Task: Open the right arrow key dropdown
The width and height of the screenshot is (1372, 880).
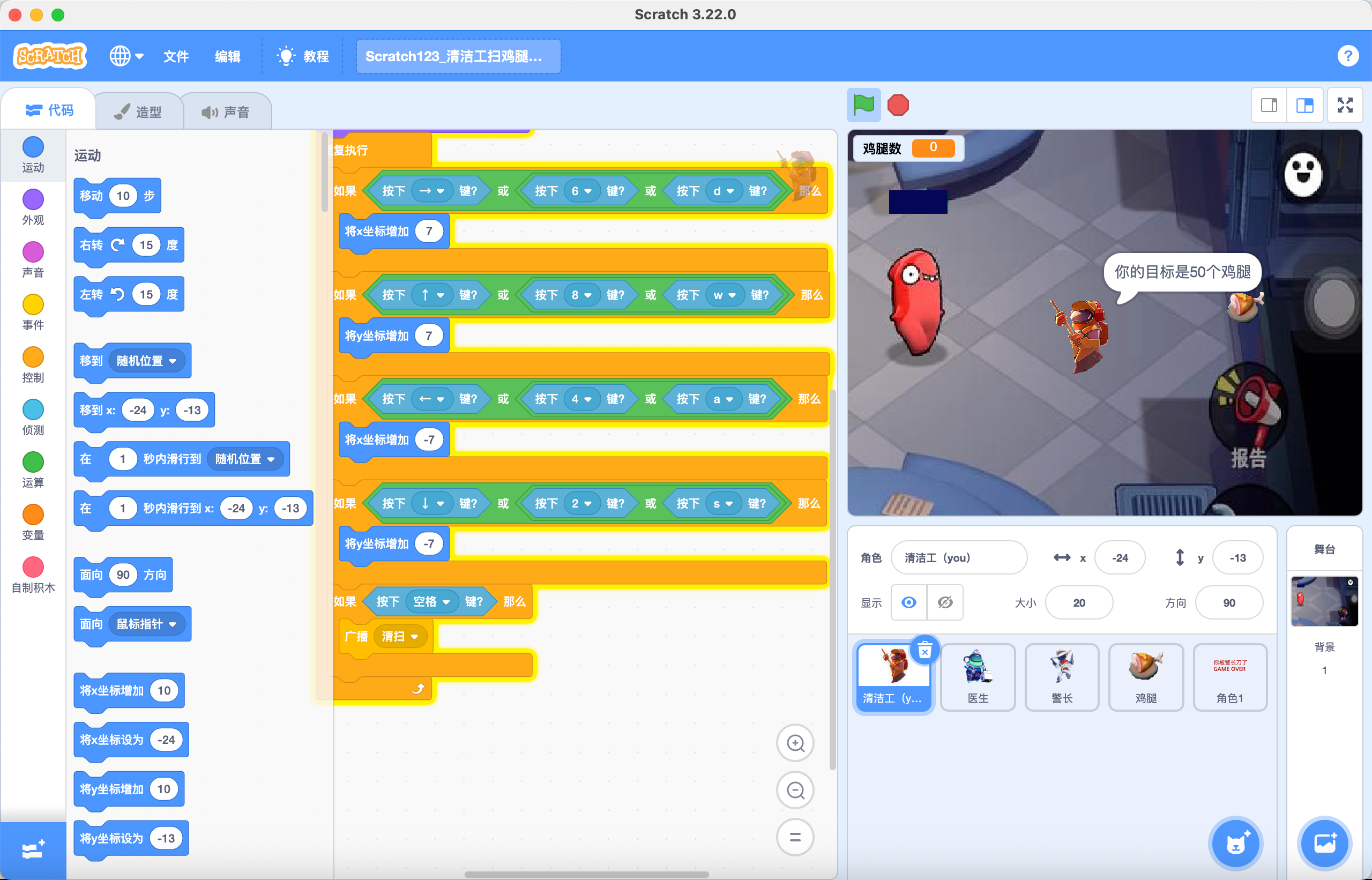Action: point(432,191)
